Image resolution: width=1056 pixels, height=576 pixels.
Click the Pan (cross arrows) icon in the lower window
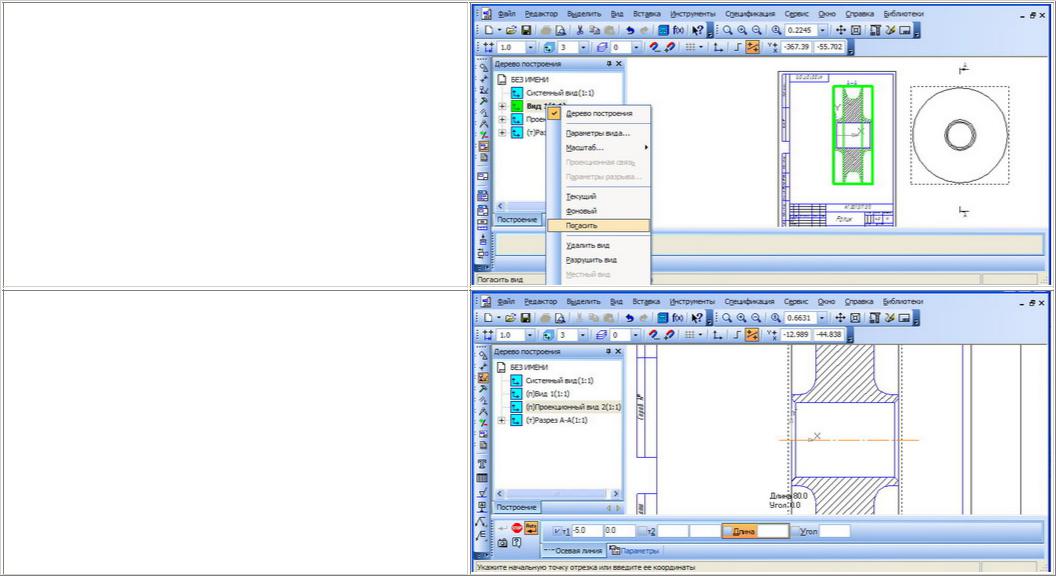(840, 318)
